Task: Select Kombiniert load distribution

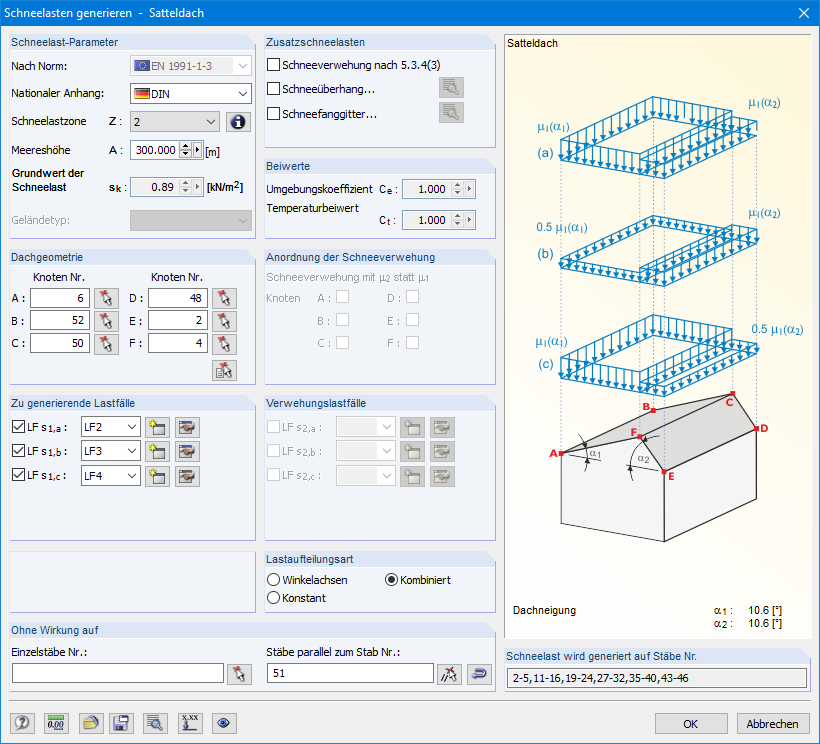Action: [x=391, y=580]
